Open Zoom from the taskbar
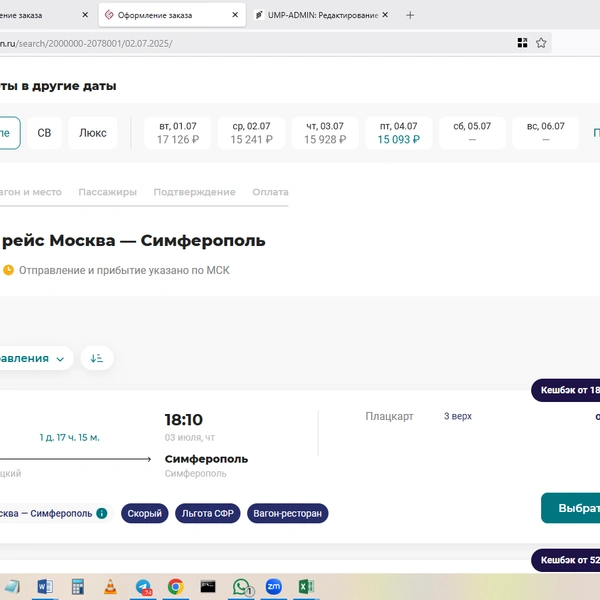 coord(274,586)
